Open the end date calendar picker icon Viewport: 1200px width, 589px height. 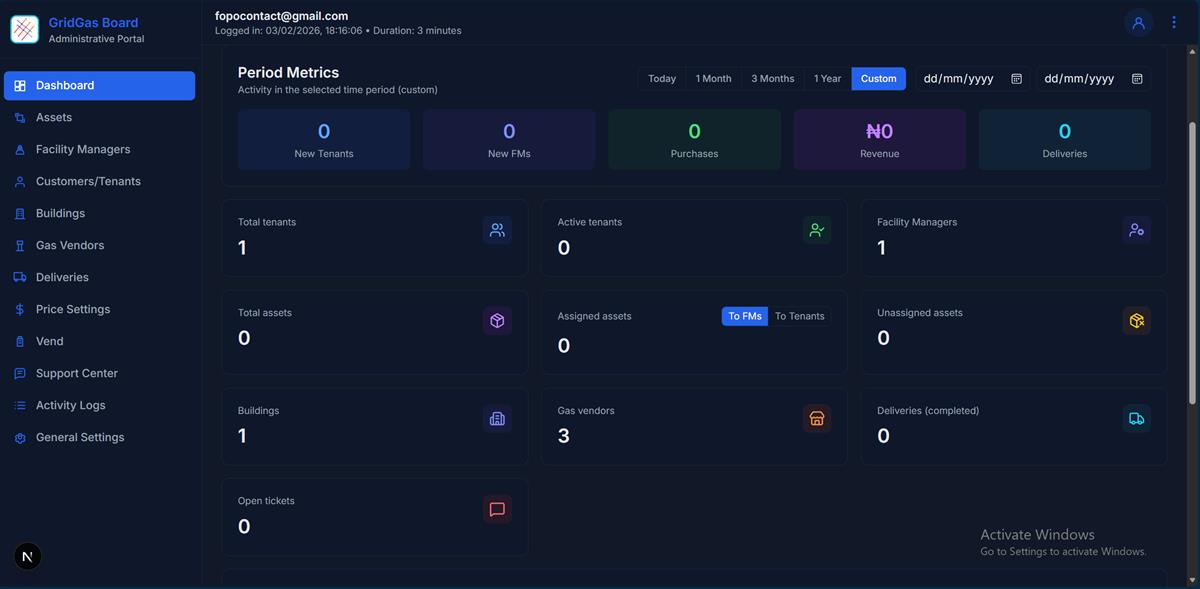pos(1137,79)
